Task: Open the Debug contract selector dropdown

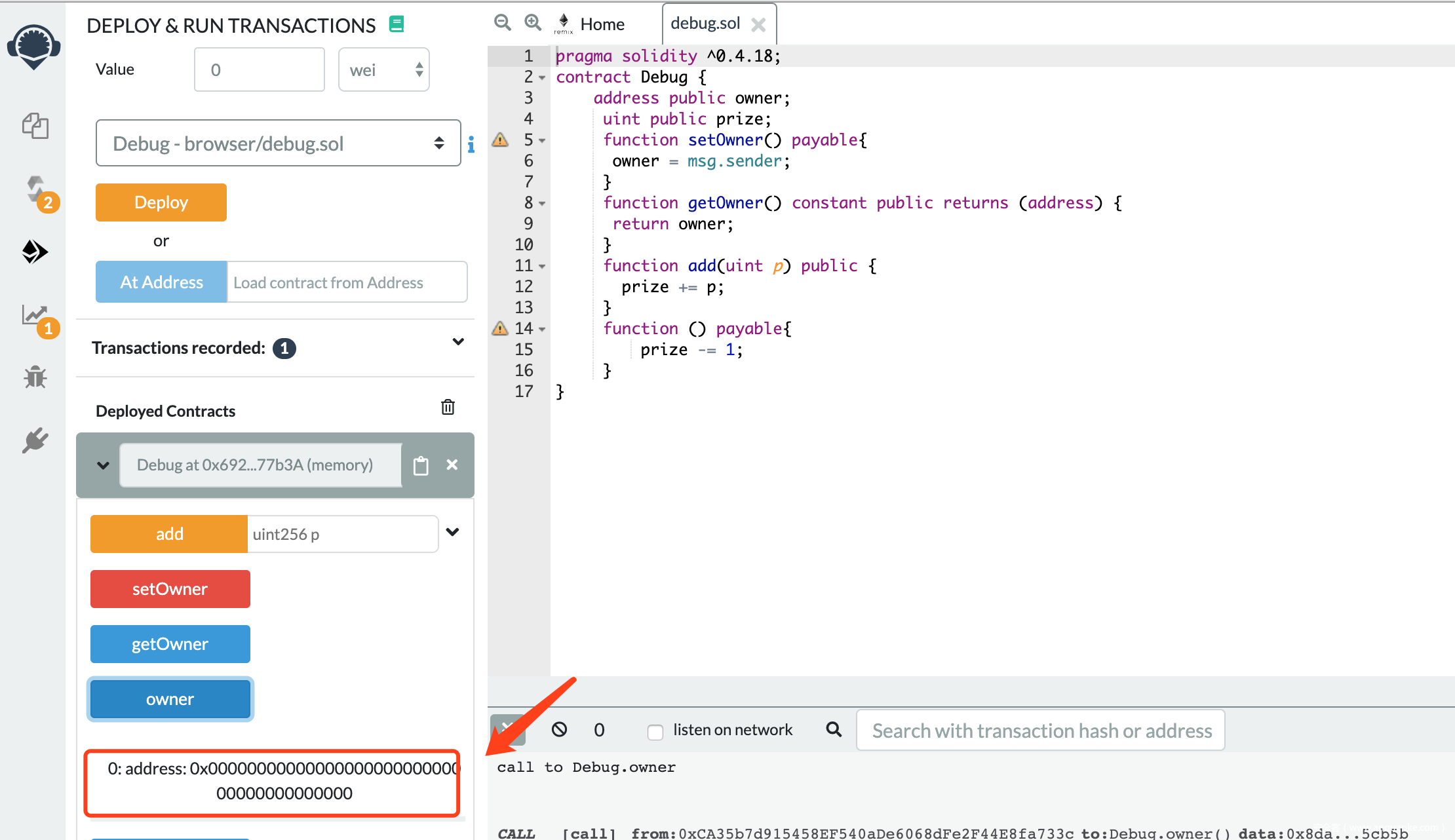Action: tap(278, 143)
